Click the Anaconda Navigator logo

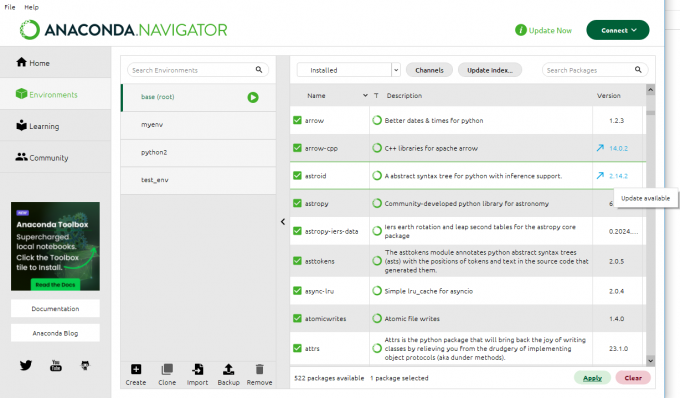(124, 30)
